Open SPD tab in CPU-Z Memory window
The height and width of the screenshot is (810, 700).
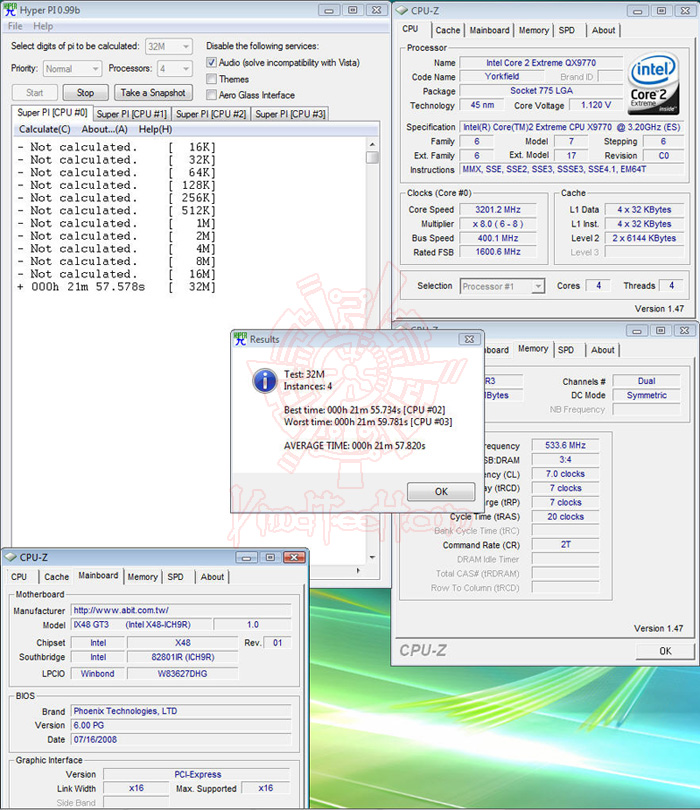[566, 350]
